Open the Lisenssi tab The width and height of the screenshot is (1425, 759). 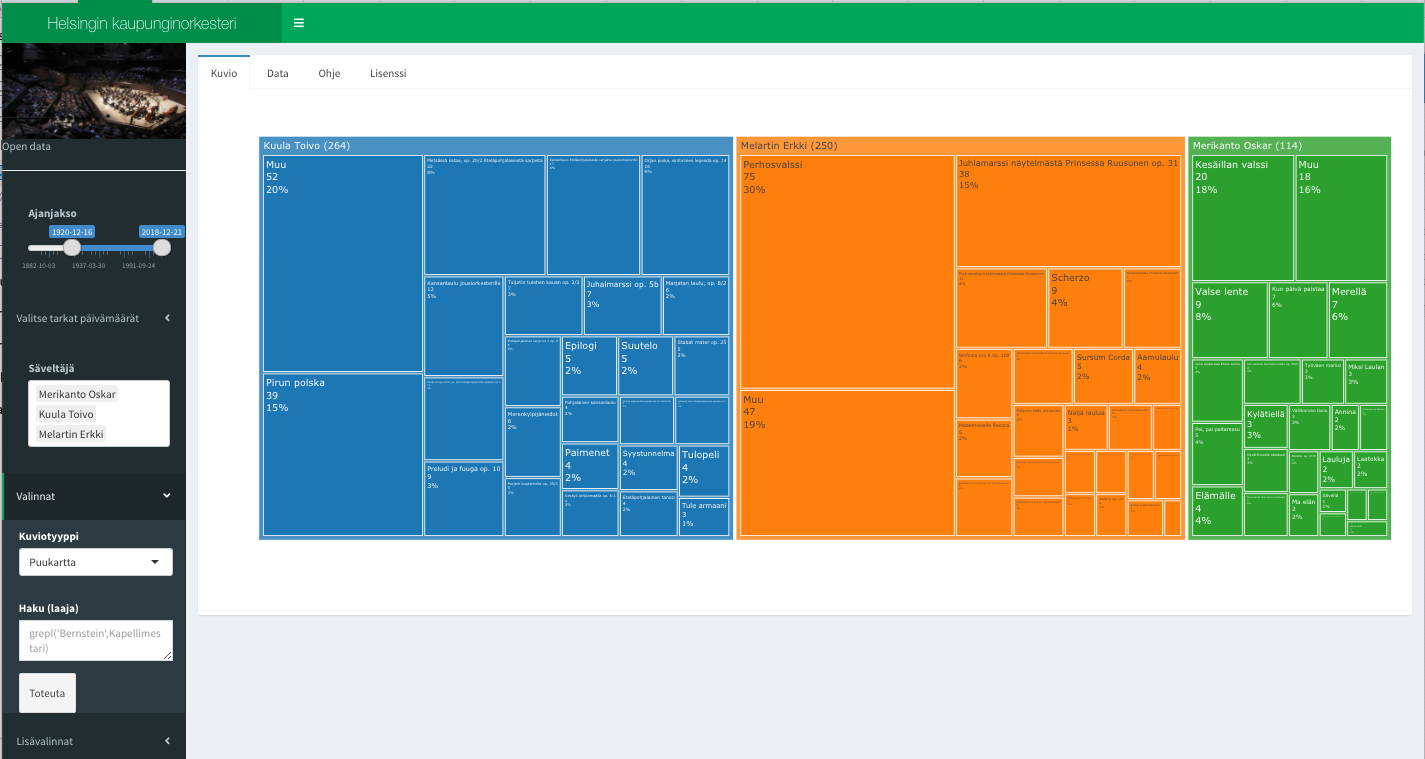[x=388, y=74]
